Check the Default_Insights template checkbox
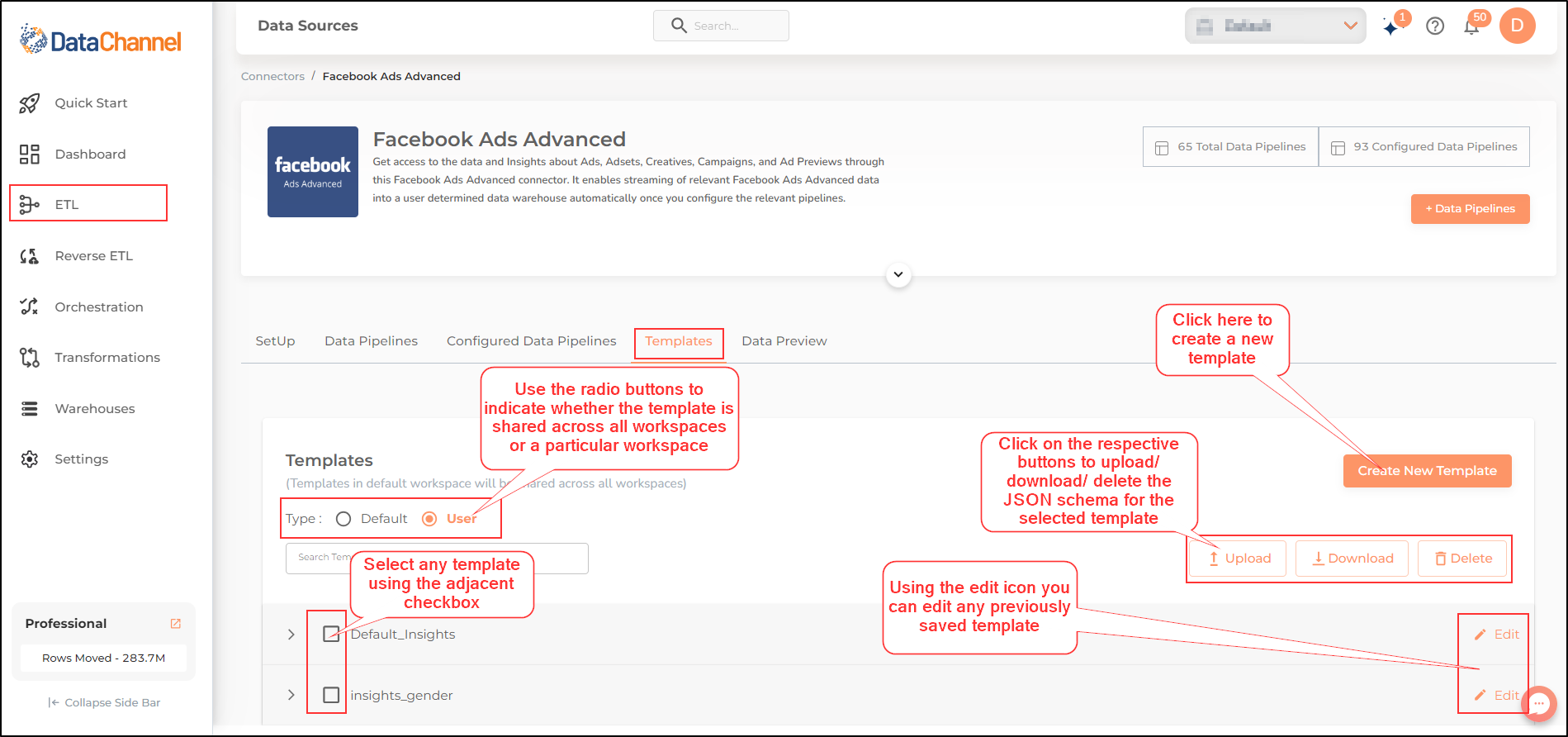The image size is (1568, 737). [x=331, y=634]
